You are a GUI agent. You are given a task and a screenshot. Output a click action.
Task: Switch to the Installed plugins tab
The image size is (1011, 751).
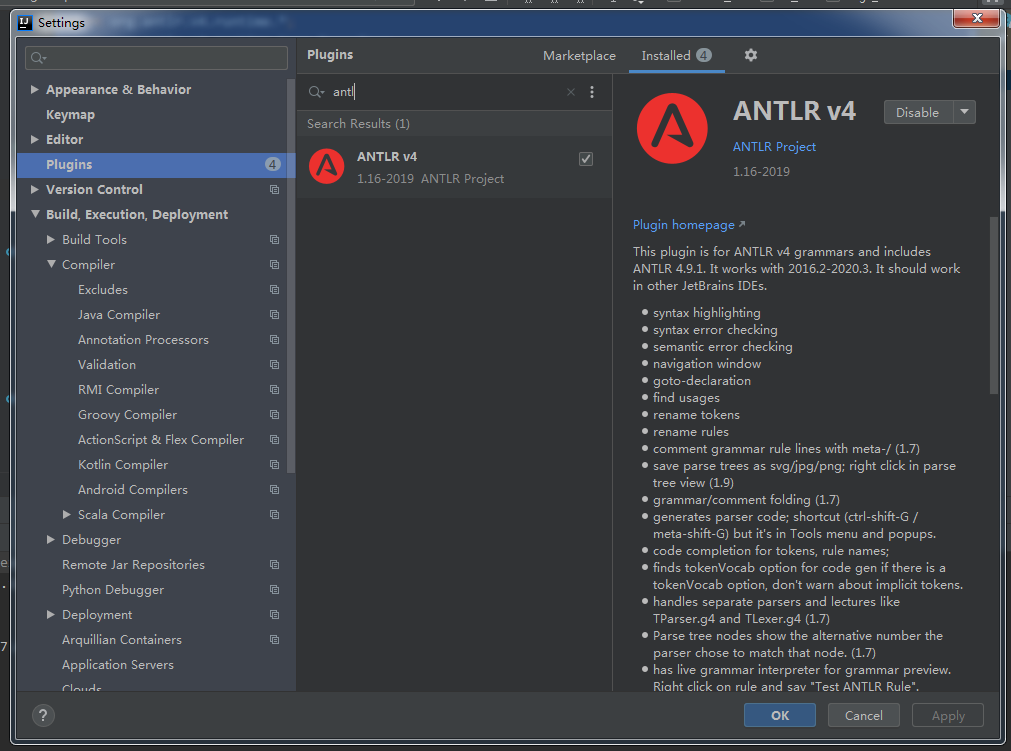coord(676,56)
